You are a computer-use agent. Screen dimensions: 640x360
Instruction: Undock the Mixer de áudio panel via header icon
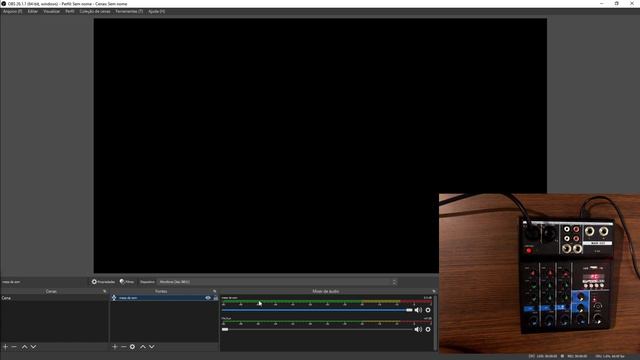433,291
